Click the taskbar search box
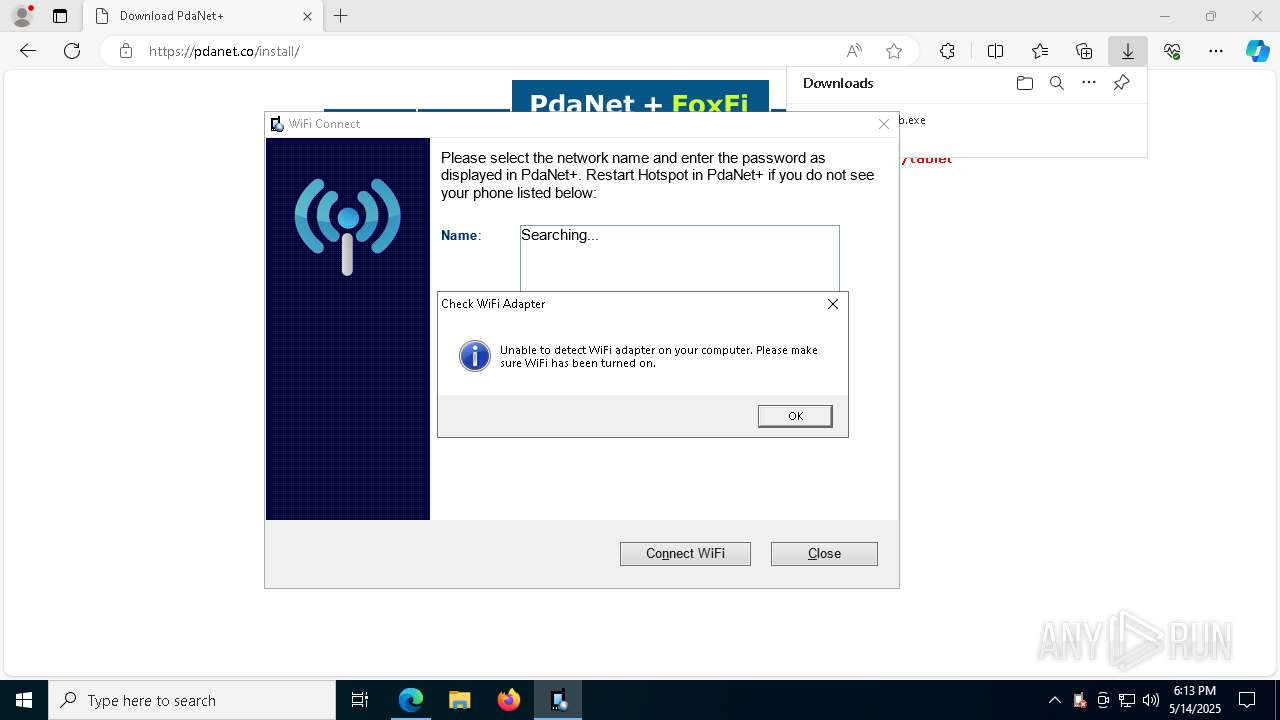 click(x=192, y=700)
